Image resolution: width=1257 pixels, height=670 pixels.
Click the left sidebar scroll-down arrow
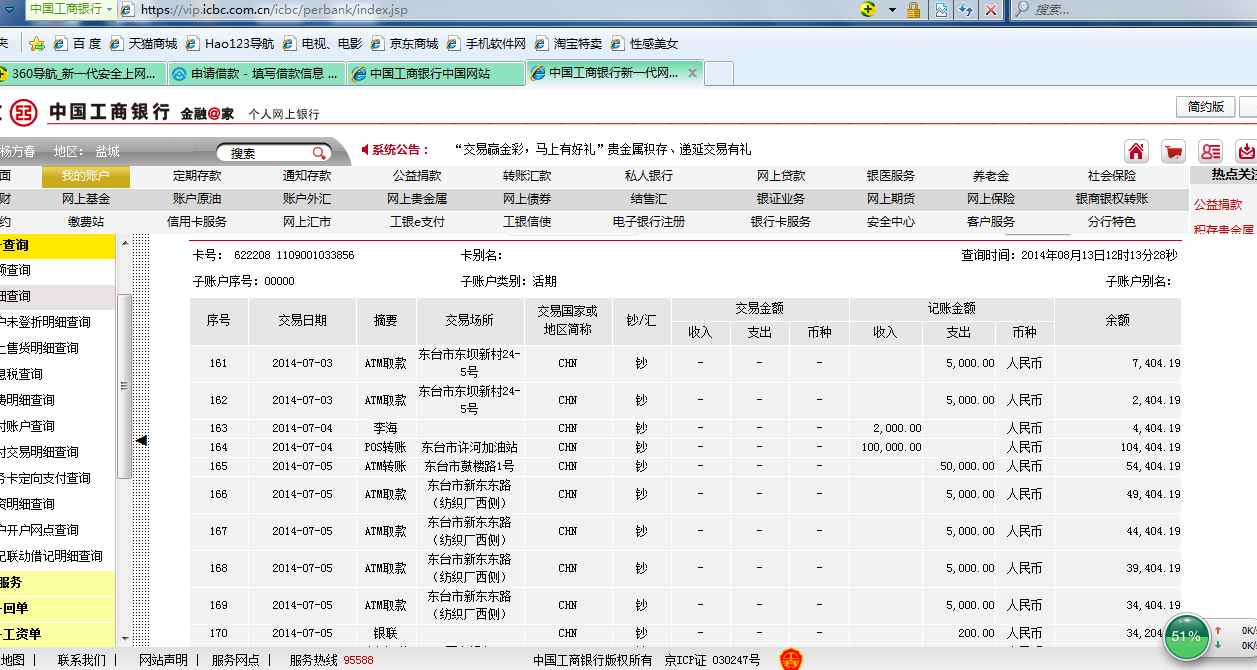click(x=124, y=637)
